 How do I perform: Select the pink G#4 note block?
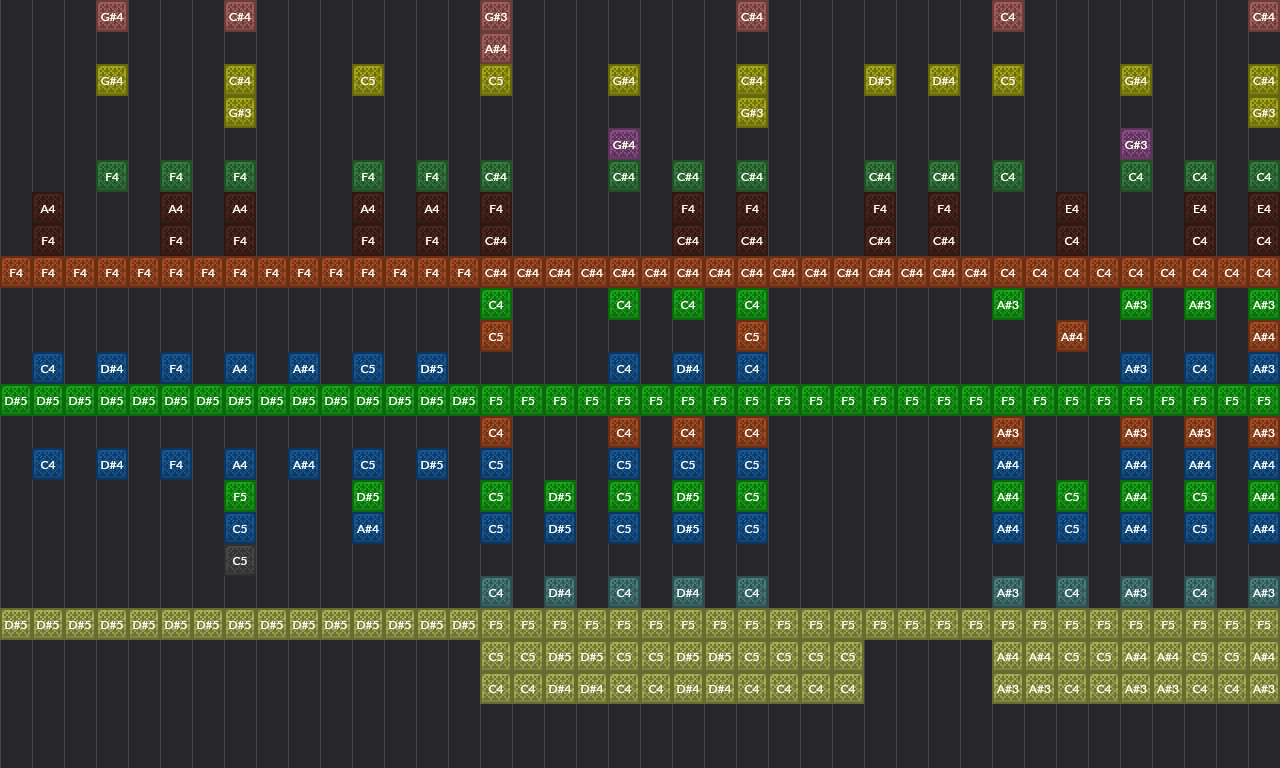[112, 17]
